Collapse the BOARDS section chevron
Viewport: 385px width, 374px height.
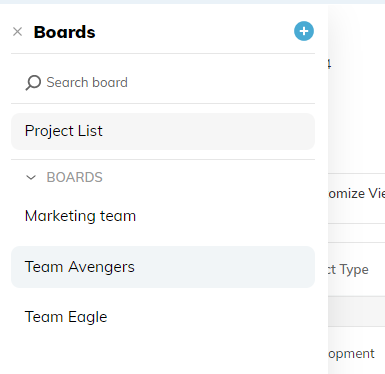click(x=31, y=177)
